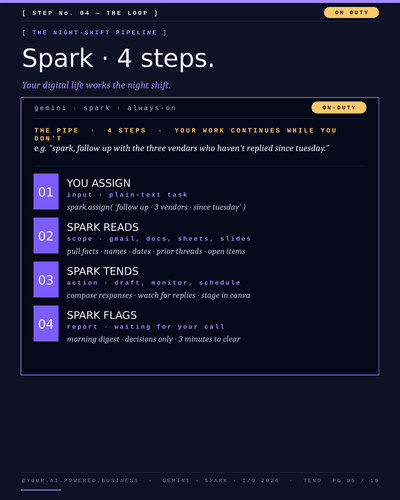Select the SPARK FLAGS heading
The width and height of the screenshot is (400, 500).
tap(102, 315)
